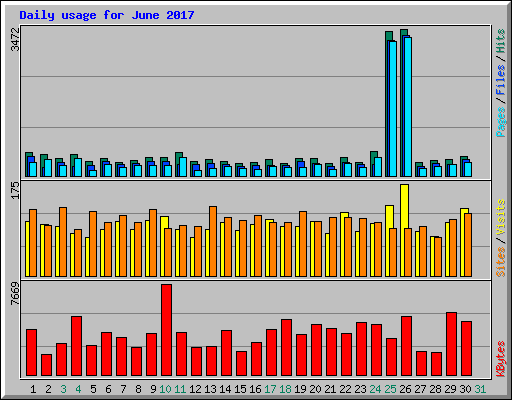
Task: Click the day 28 axis label
Action: click(435, 389)
